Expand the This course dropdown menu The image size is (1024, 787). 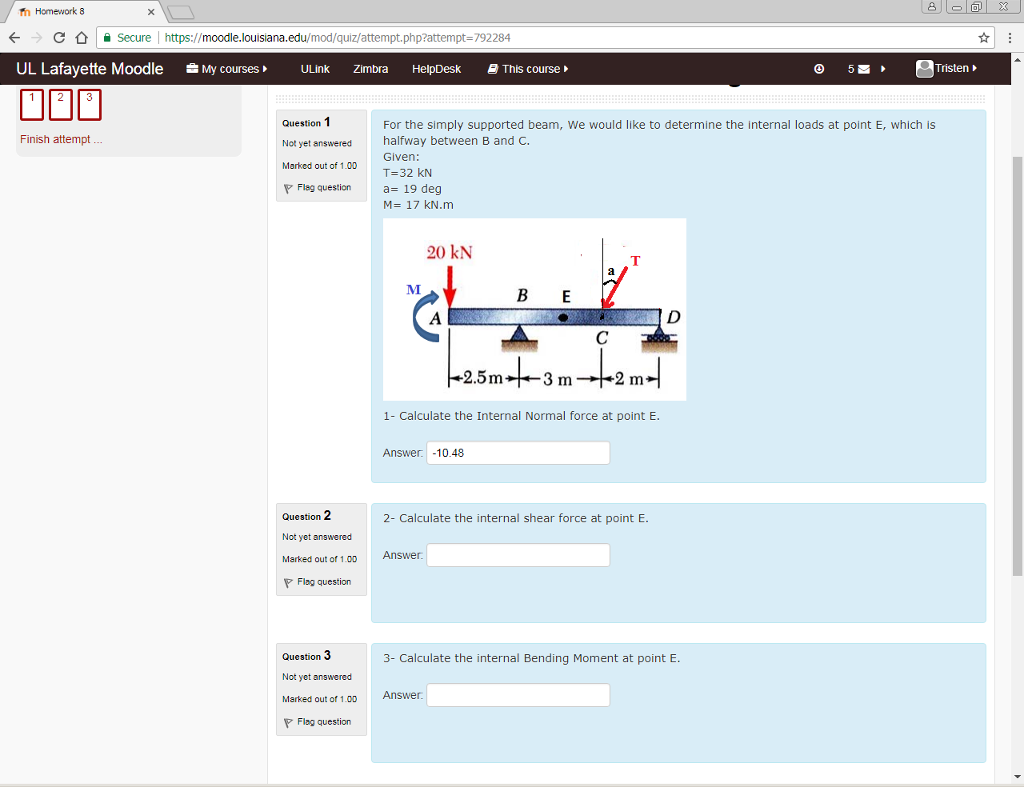pyautogui.click(x=528, y=69)
